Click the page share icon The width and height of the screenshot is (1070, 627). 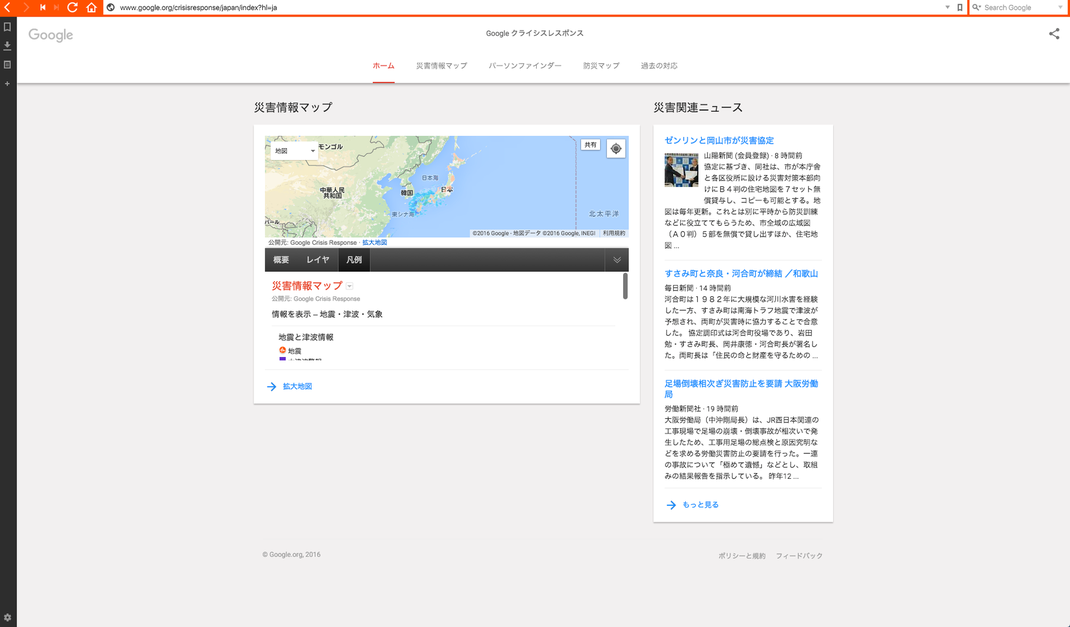point(1054,33)
